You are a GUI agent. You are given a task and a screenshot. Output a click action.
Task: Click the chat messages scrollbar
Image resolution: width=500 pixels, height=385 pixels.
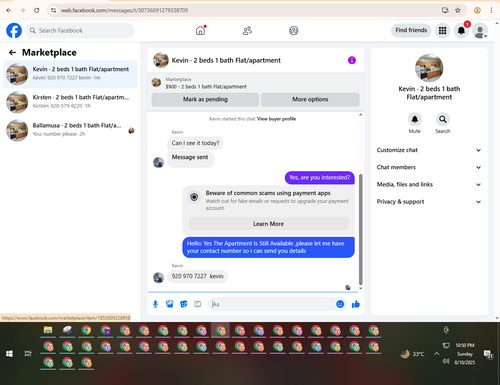pos(360,229)
